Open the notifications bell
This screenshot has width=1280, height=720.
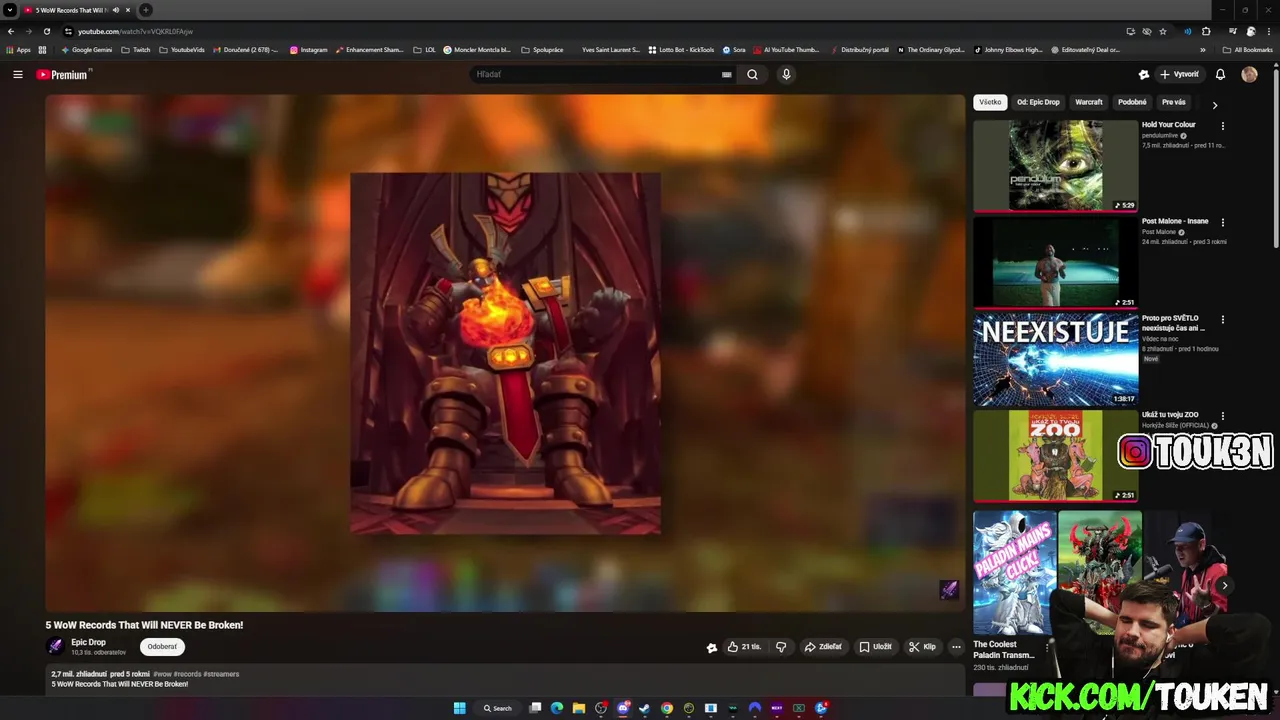pos(1220,74)
